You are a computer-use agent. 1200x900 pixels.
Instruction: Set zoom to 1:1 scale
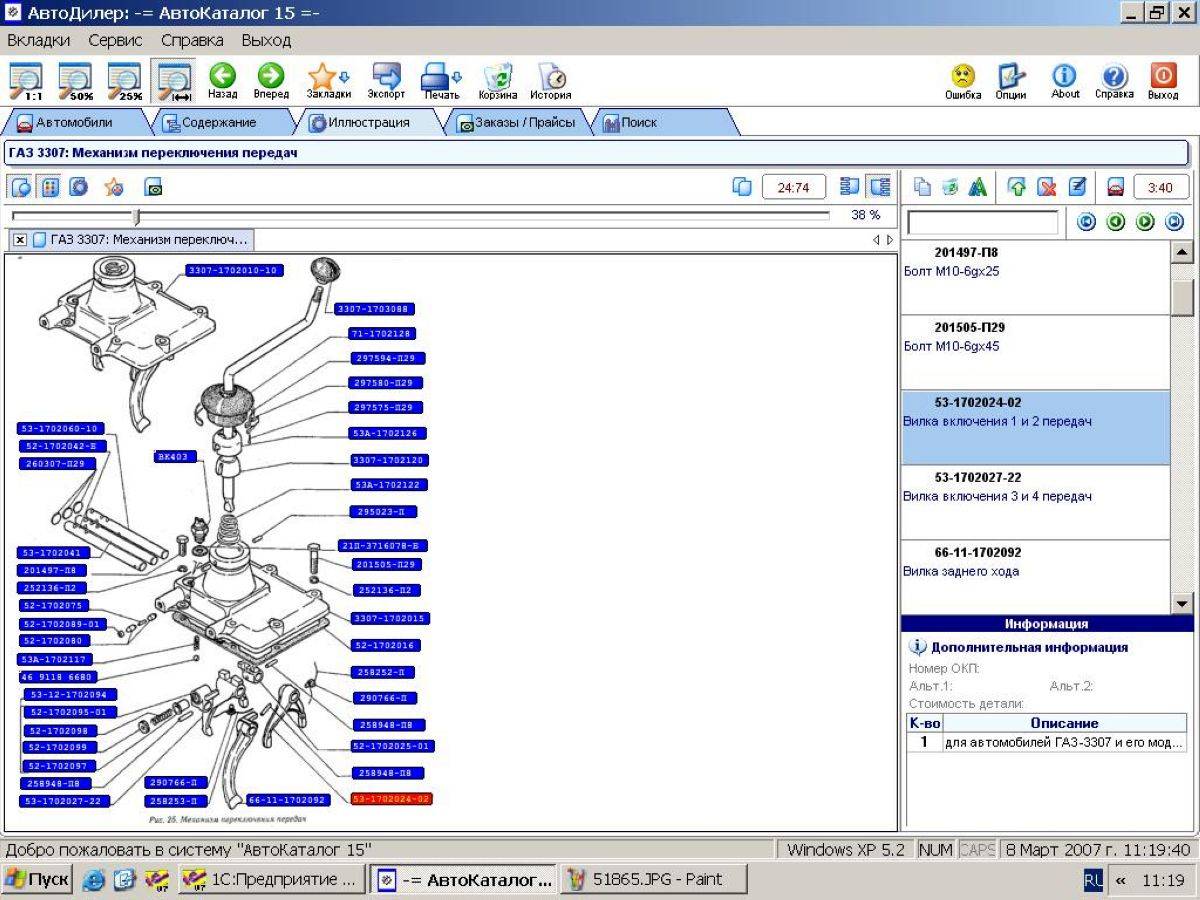pos(26,81)
